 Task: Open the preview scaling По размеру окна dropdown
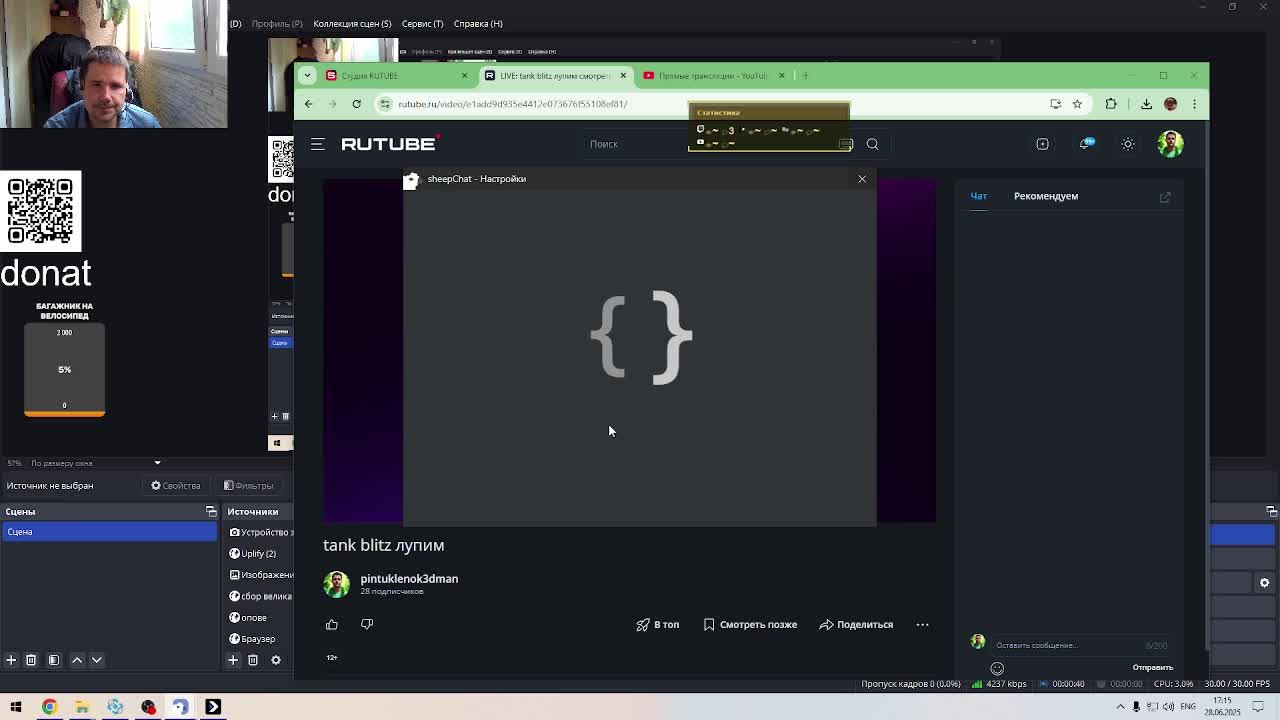(x=95, y=463)
